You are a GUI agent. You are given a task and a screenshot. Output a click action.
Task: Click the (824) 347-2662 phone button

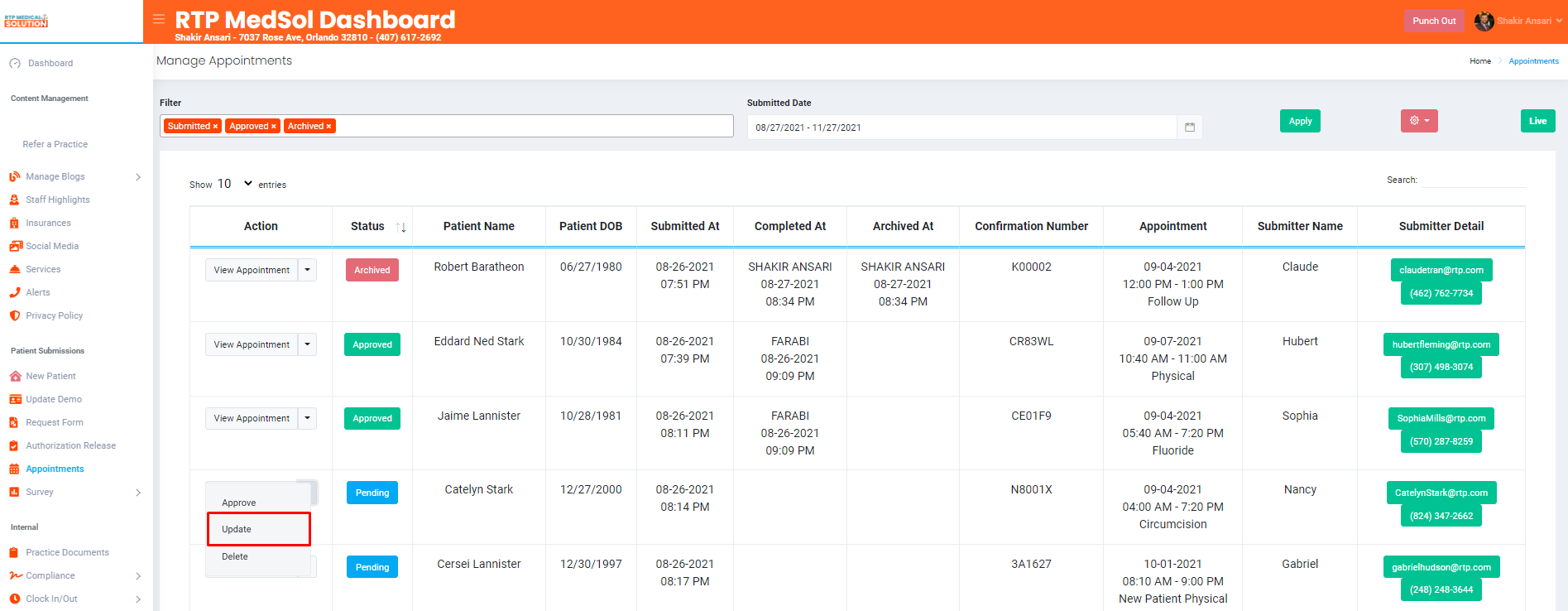(1441, 516)
